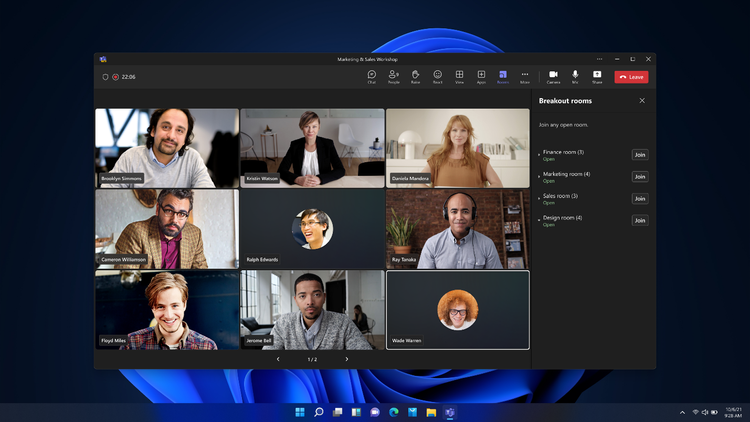
Task: Open the Apps icon in toolbar
Action: (x=481, y=77)
